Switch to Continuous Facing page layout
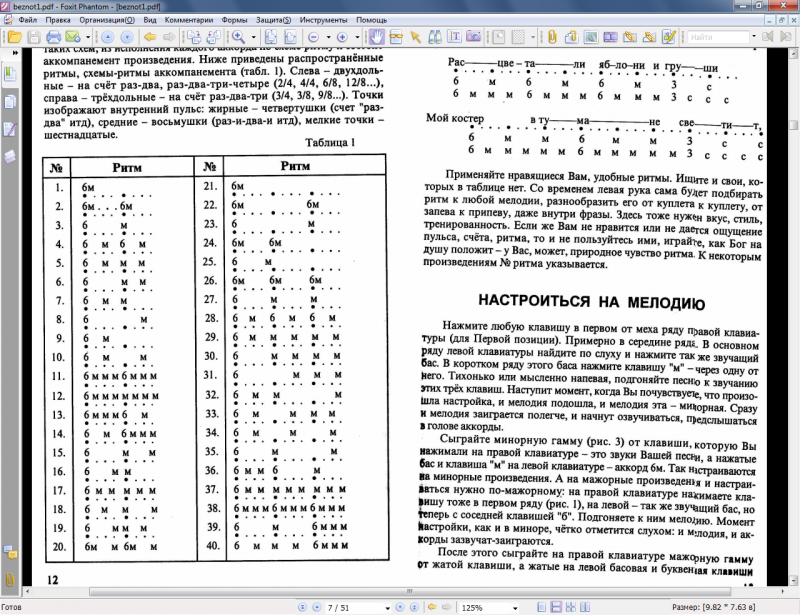Viewport: 800px width, 615px height. coord(570,607)
